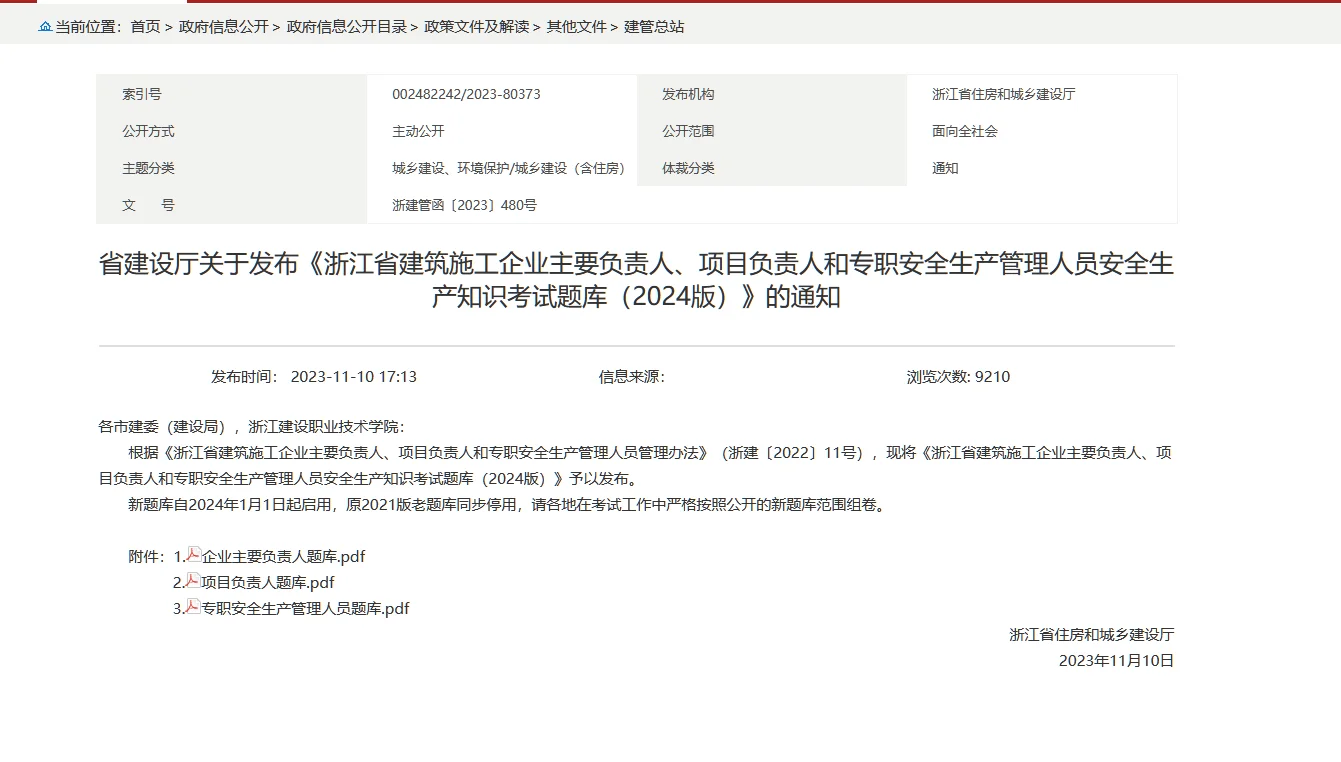
Task: Download attachment 企业主要负责人题库.pdf
Action: click(281, 555)
